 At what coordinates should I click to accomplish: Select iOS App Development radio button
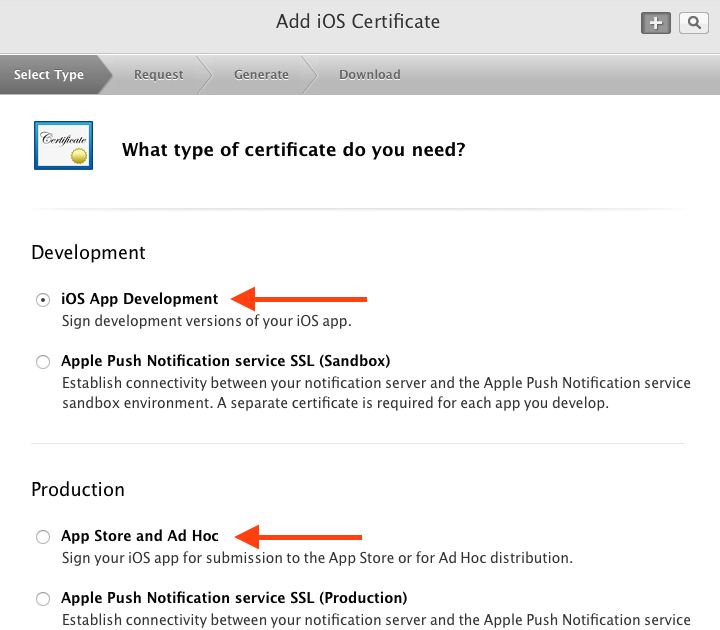[43, 300]
